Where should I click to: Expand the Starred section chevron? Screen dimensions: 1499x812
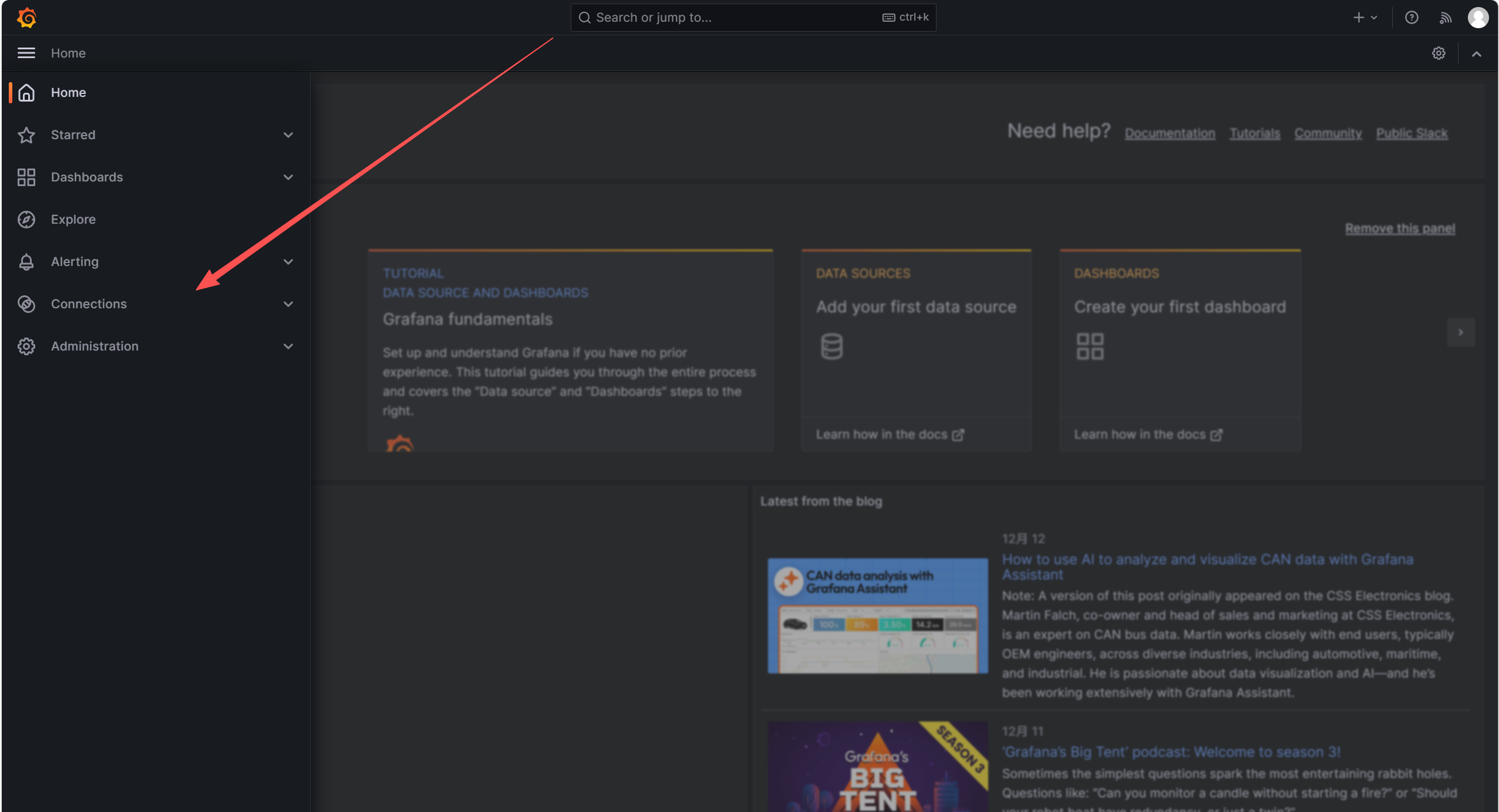pos(288,134)
